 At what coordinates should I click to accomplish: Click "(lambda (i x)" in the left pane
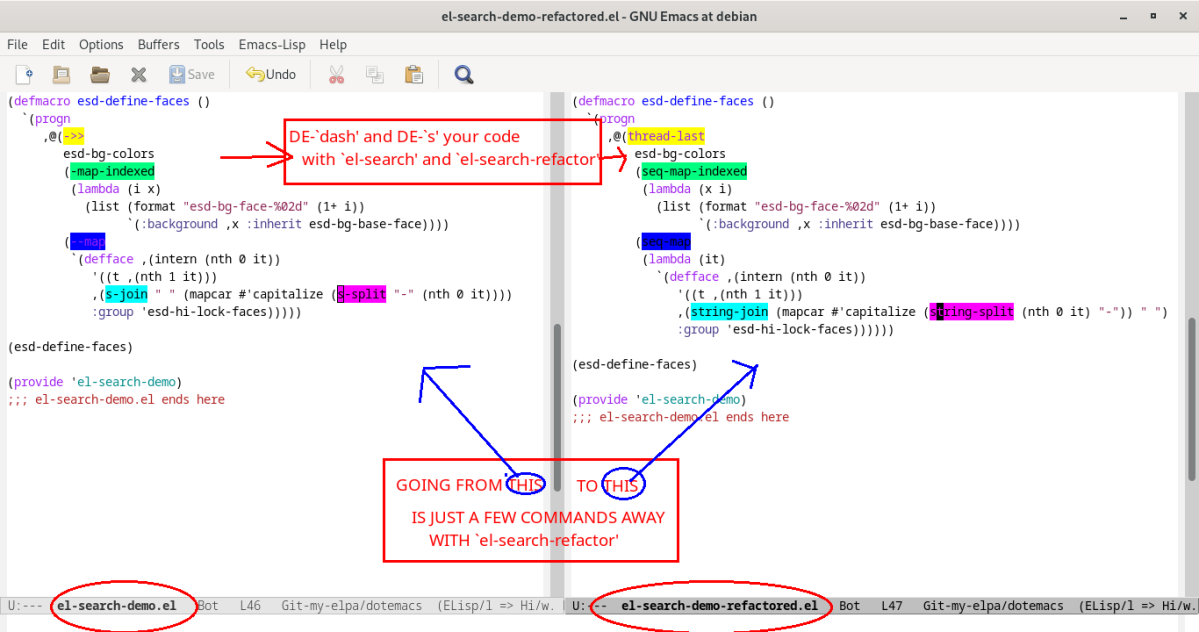coord(116,189)
